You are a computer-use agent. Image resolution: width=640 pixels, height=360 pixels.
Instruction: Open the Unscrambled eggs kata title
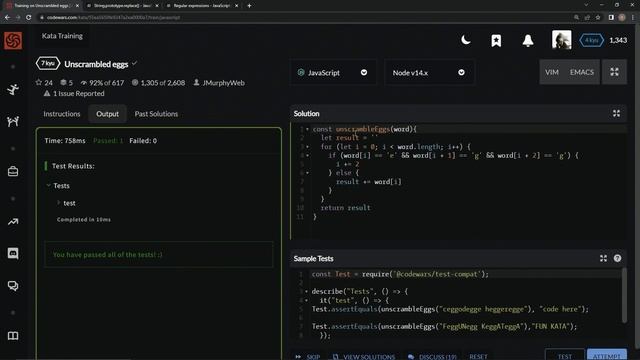[x=96, y=64]
